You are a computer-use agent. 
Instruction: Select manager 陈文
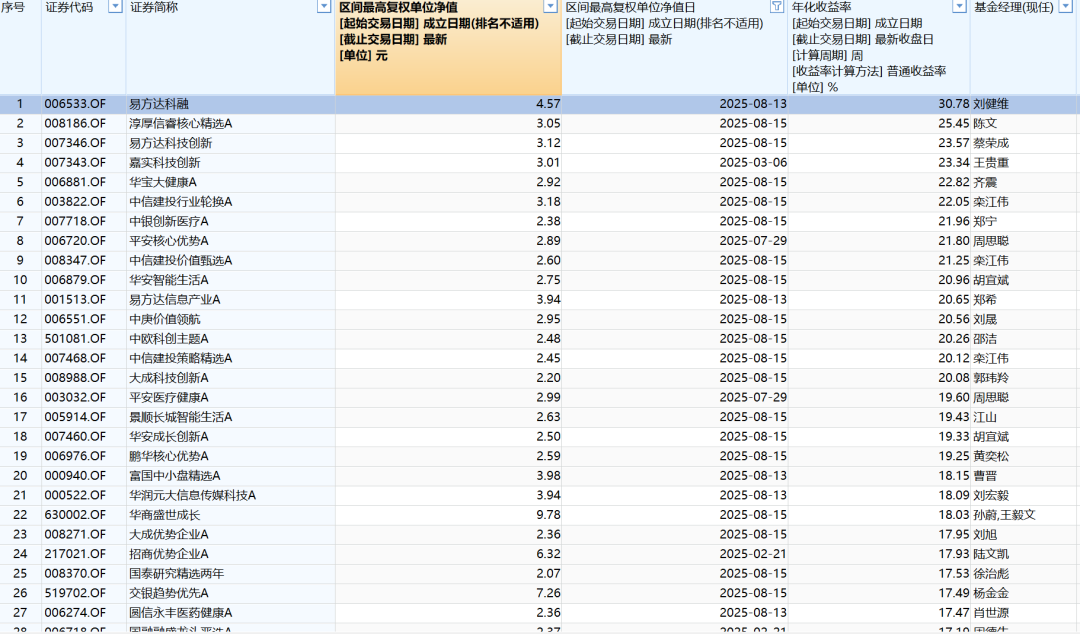tap(985, 123)
